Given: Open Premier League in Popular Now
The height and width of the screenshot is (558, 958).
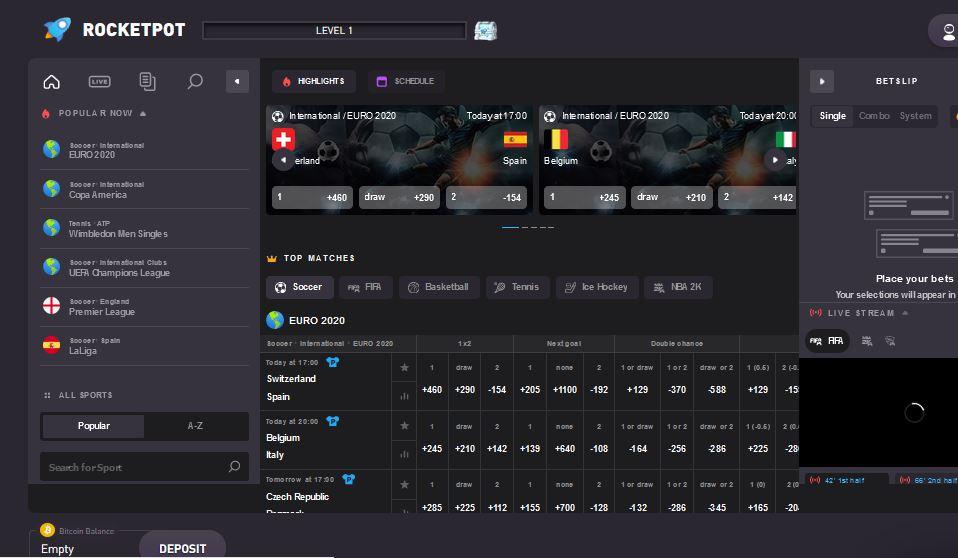Looking at the screenshot, I should click(145, 307).
